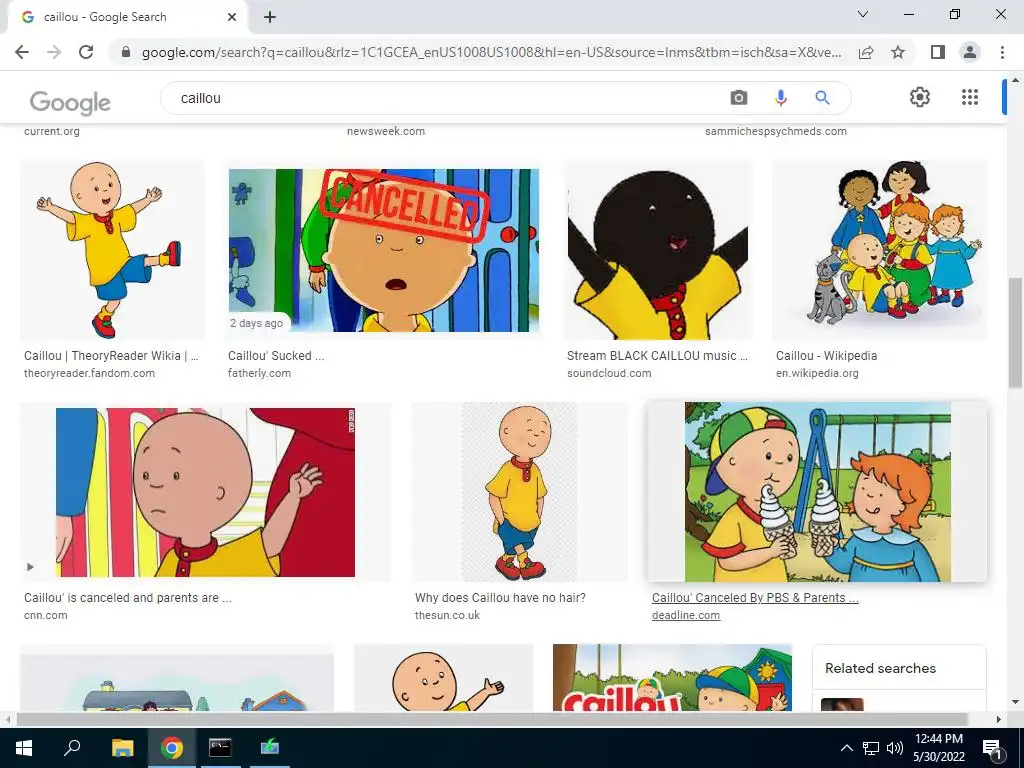
Task: Open Chrome side panel
Action: (938, 52)
